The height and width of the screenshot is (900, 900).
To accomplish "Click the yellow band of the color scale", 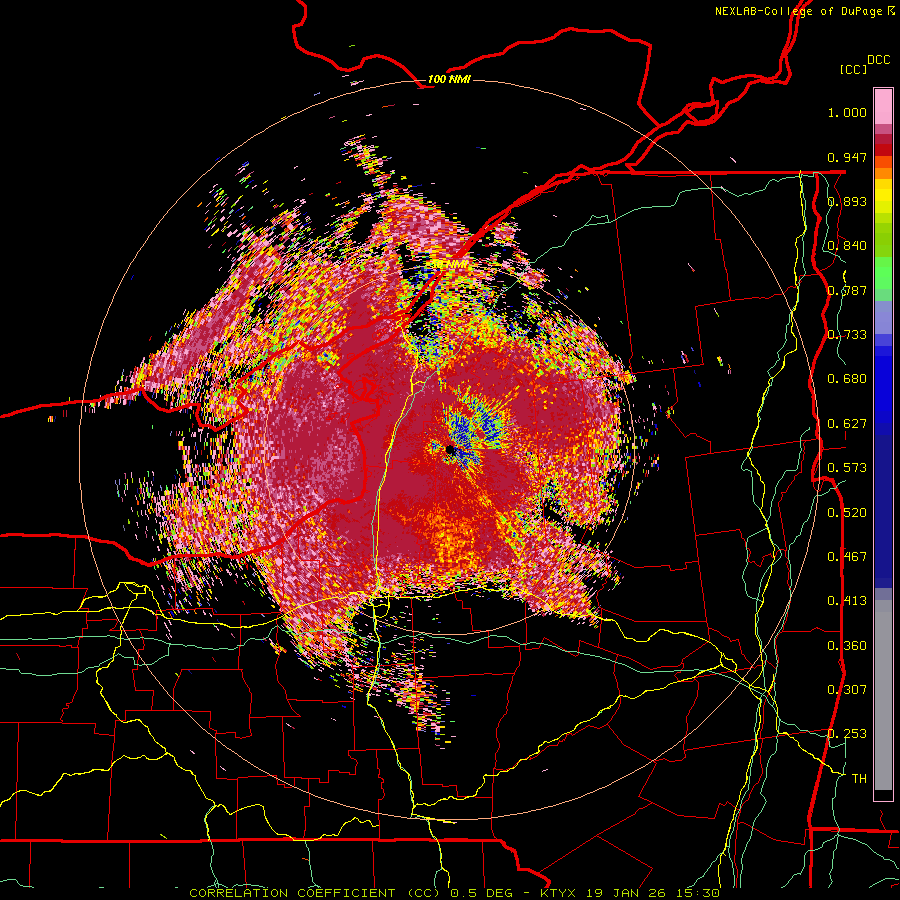I will point(883,196).
